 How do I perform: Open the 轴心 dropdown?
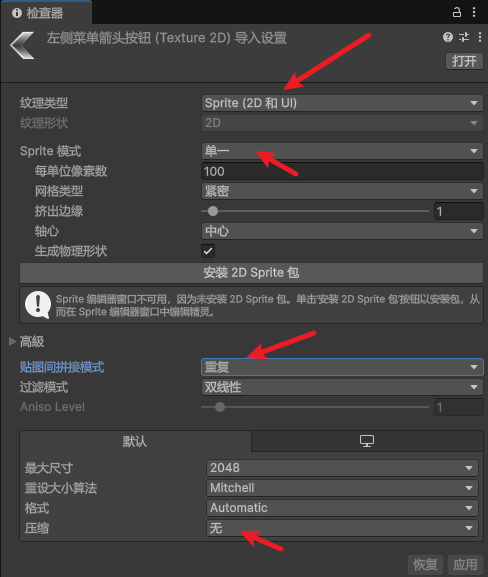(342, 231)
